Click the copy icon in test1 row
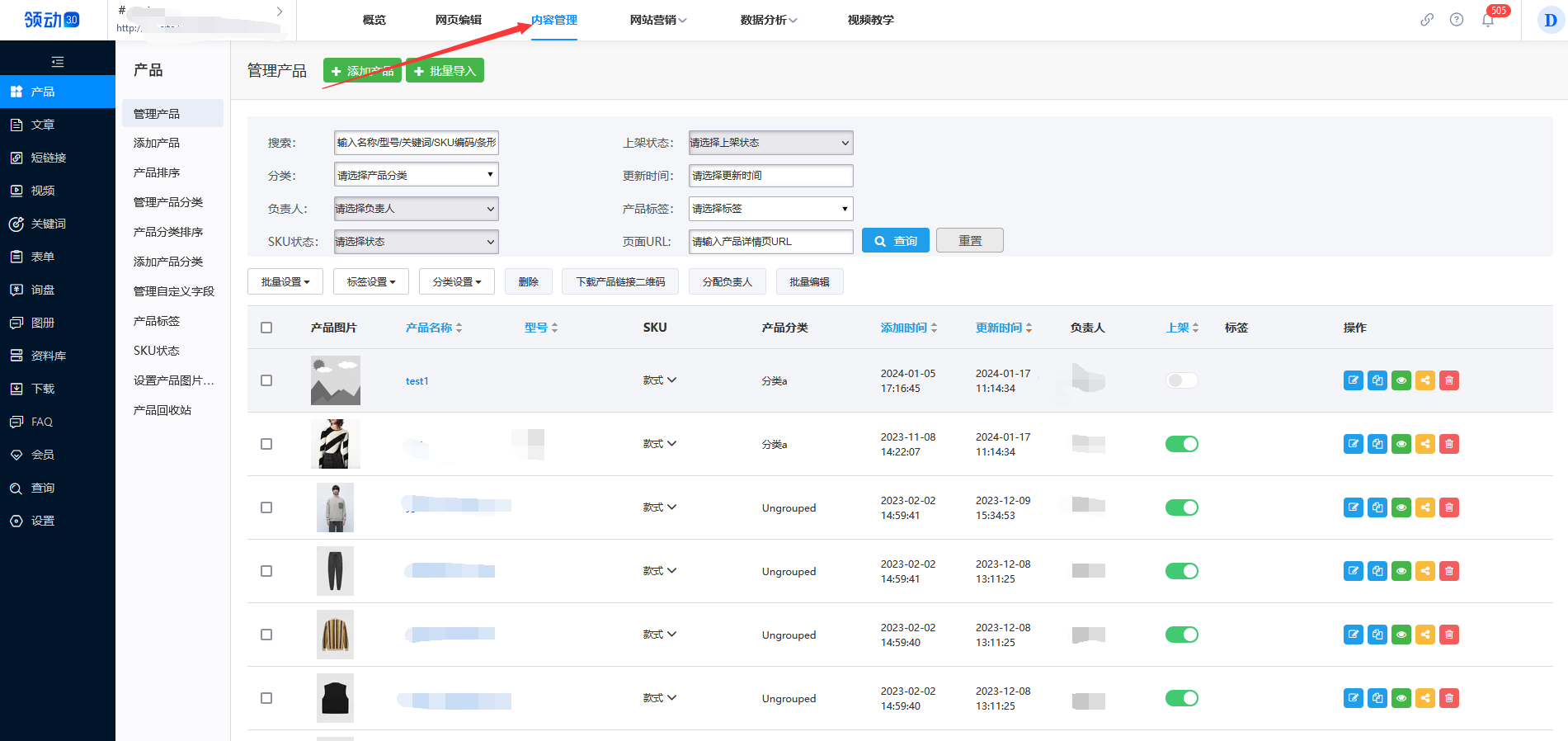This screenshot has width=1568, height=741. pyautogui.click(x=1377, y=380)
